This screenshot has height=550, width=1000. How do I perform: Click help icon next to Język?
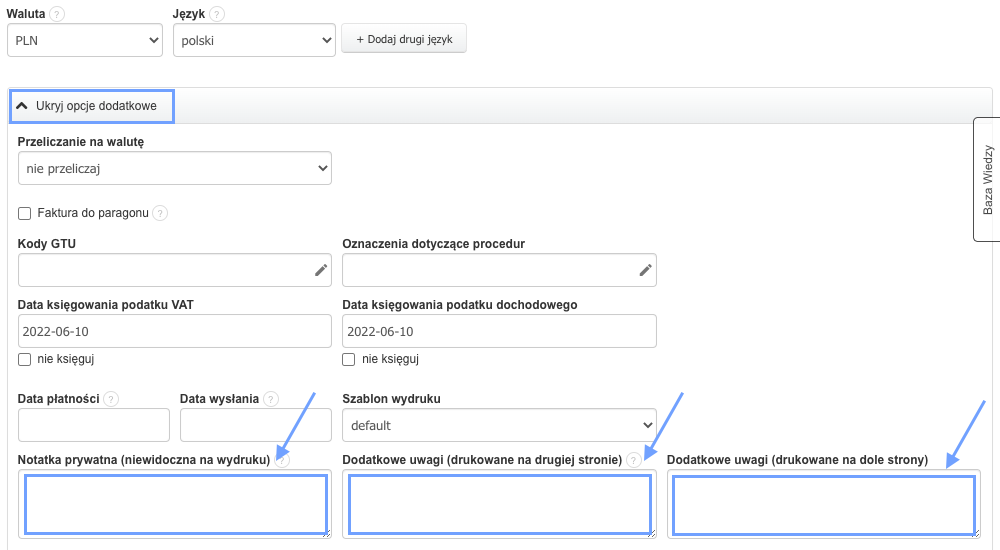[x=217, y=14]
